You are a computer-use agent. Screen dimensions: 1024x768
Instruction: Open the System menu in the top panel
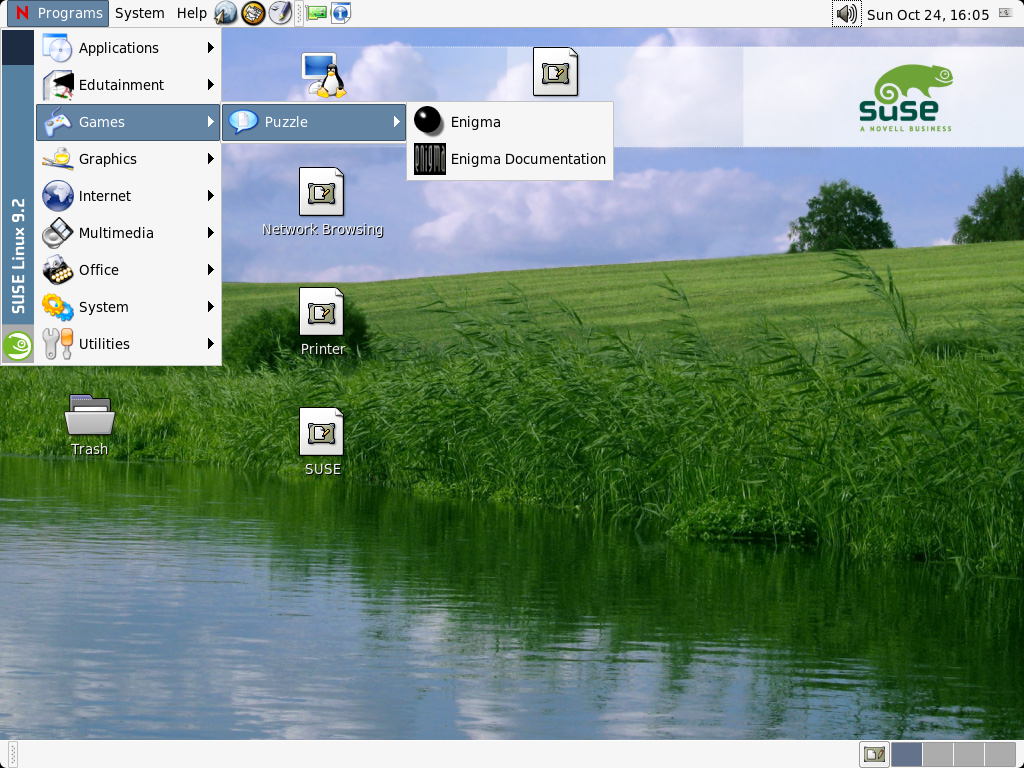click(139, 13)
